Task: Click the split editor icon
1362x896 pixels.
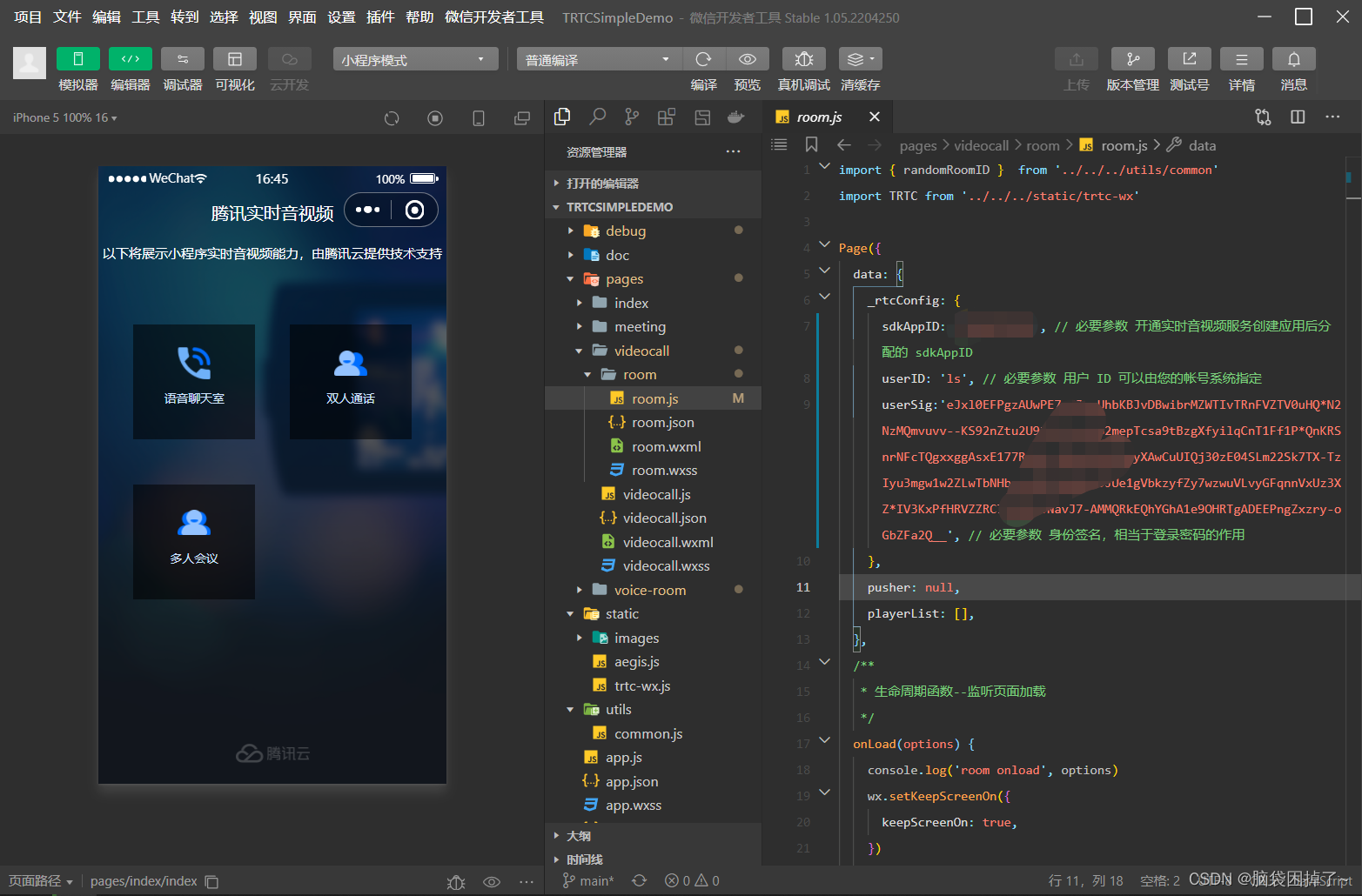Action: 1298,117
